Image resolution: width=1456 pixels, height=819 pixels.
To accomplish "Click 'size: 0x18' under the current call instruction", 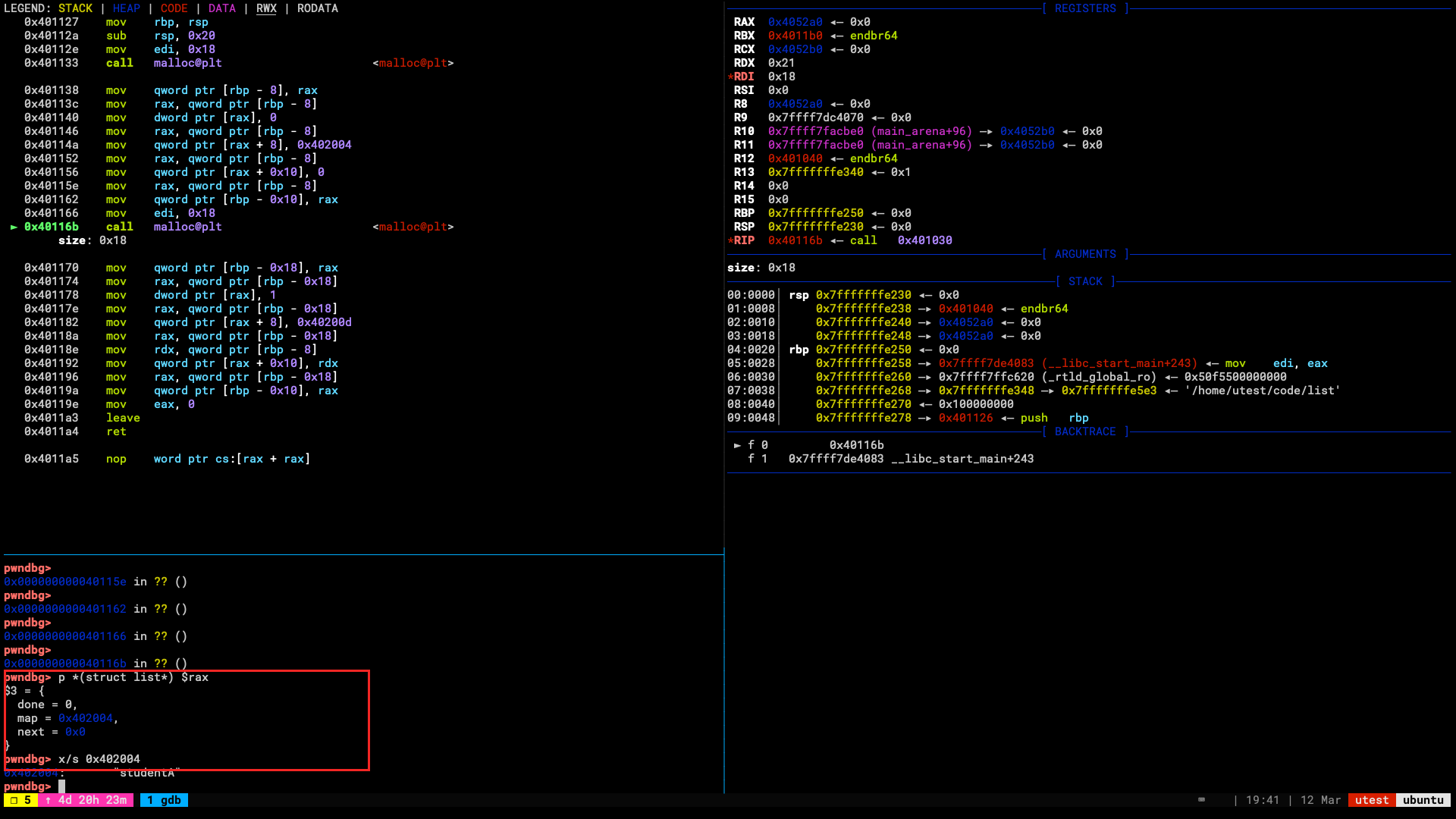I will (93, 240).
